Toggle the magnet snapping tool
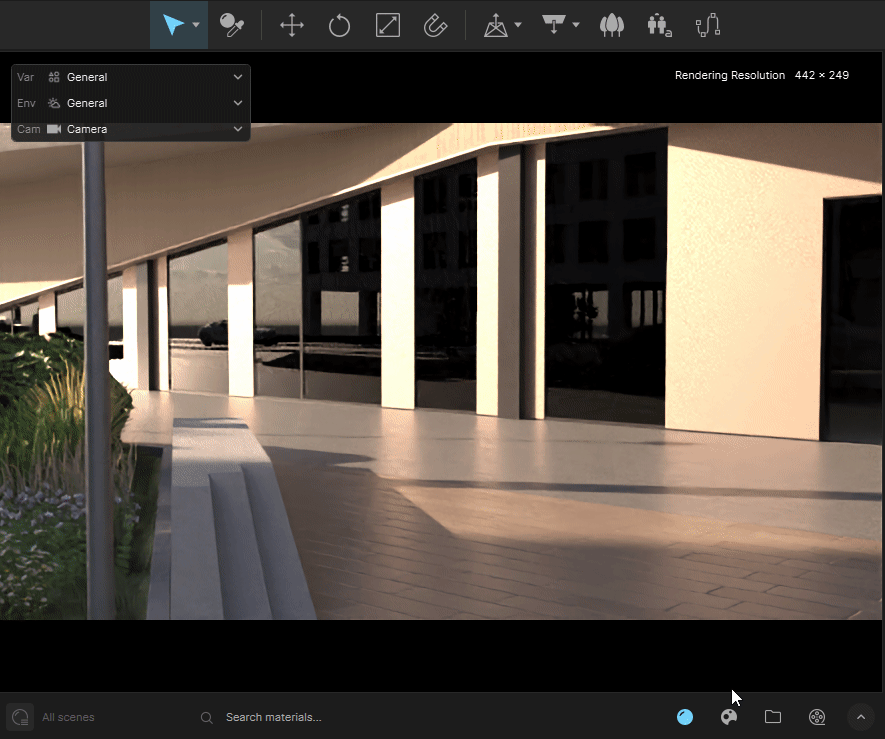This screenshot has width=885, height=739. coord(435,25)
